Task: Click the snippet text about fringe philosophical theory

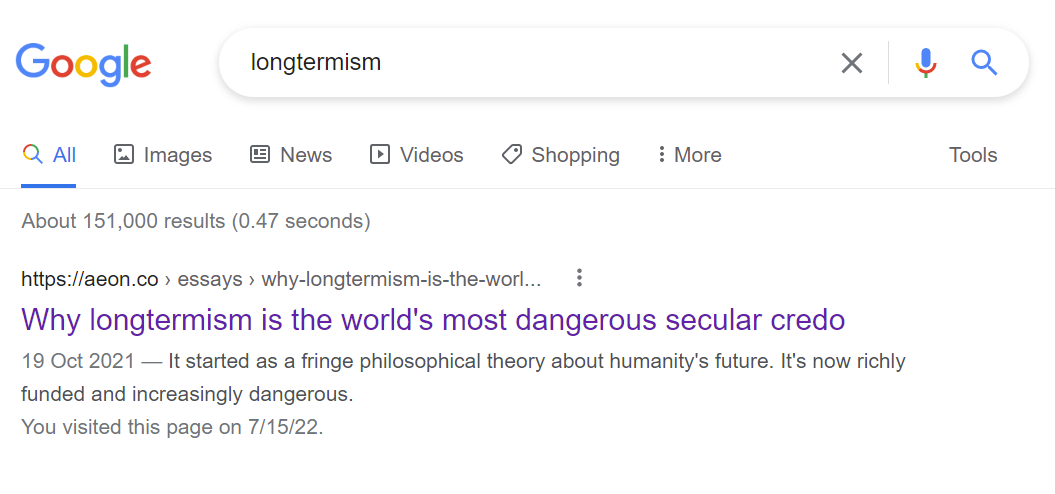Action: click(x=464, y=378)
